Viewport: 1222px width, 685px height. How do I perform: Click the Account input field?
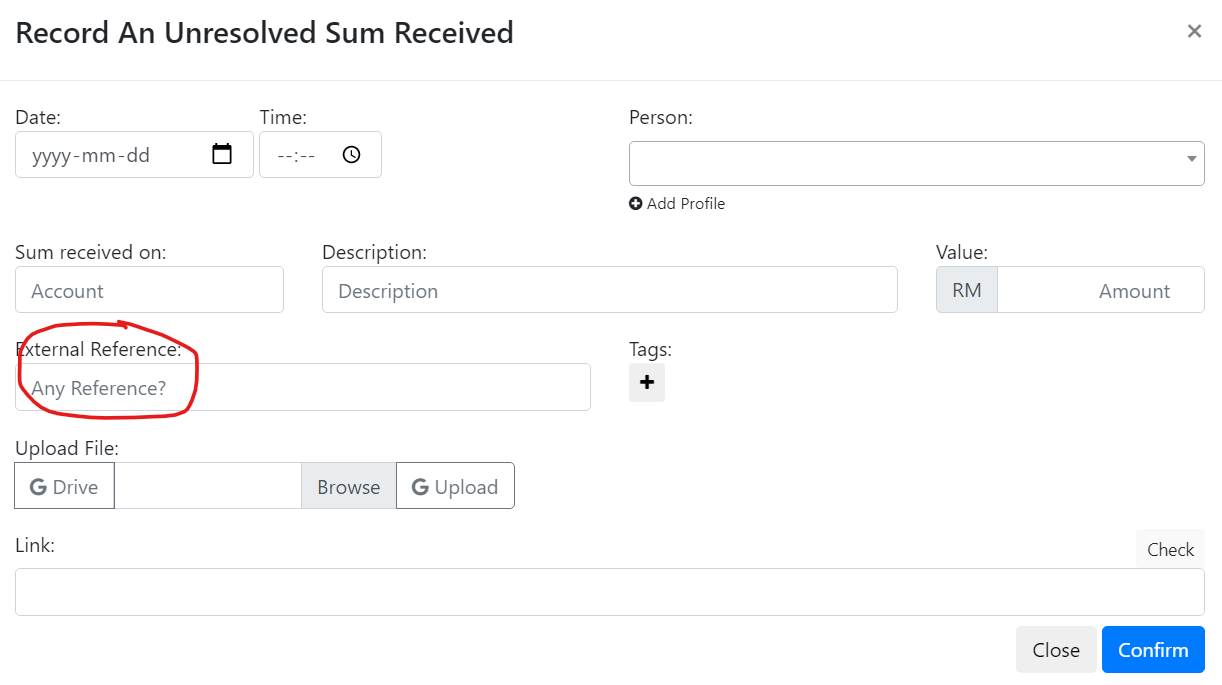(149, 290)
